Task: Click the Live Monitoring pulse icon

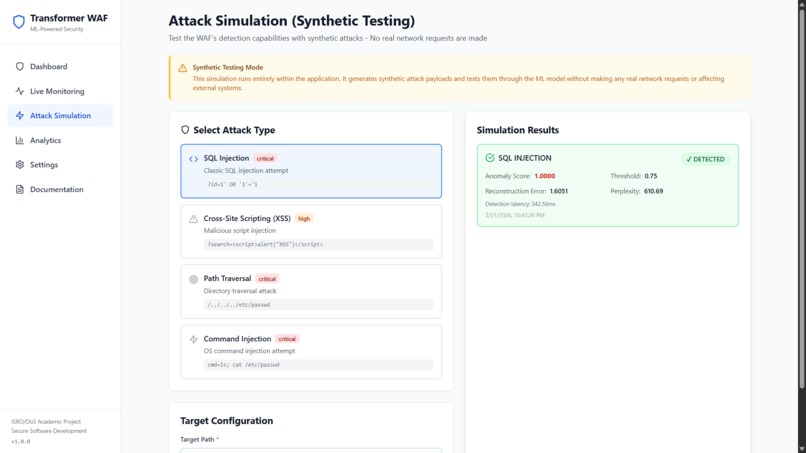Action: click(20, 91)
